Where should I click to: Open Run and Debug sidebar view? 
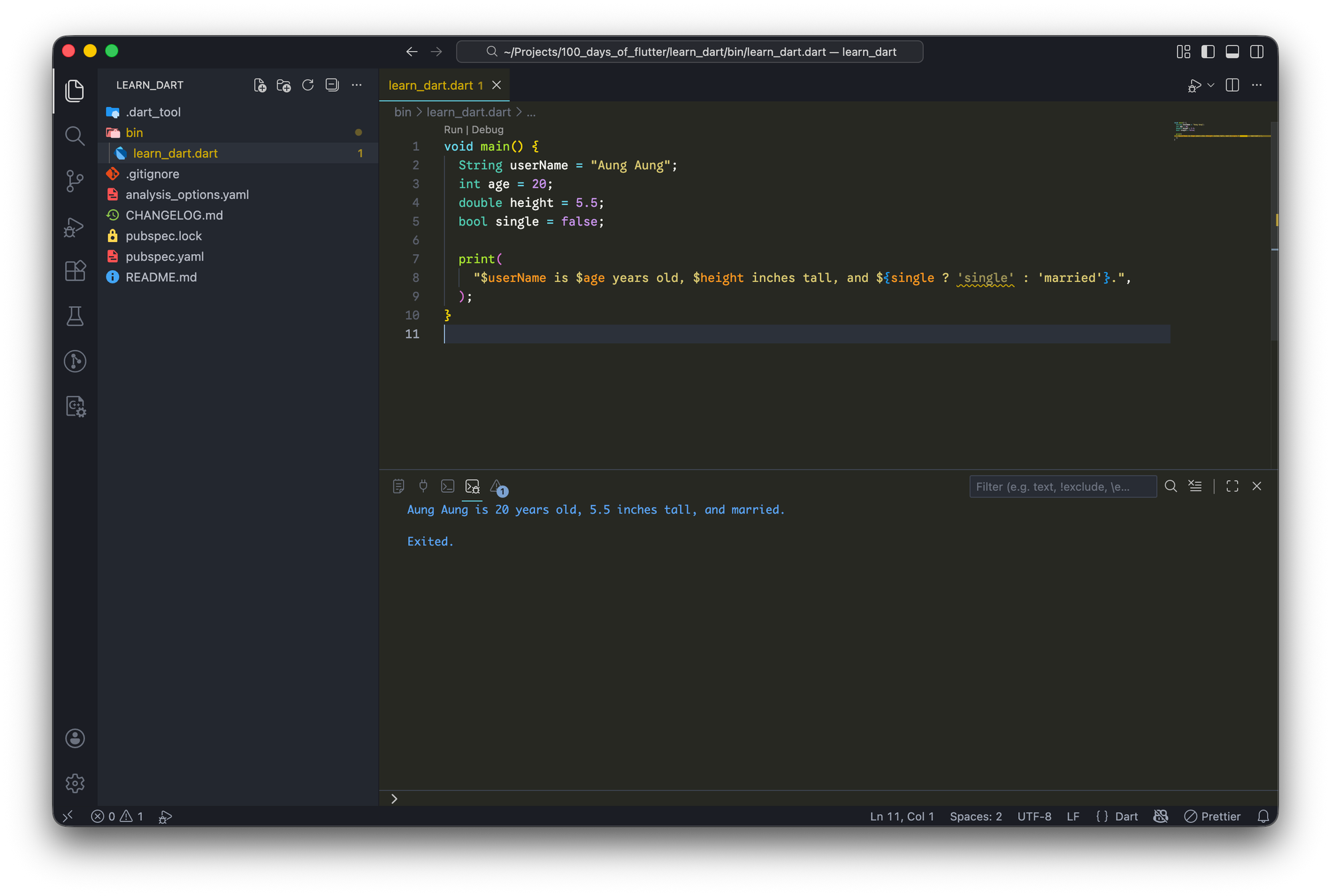[75, 227]
